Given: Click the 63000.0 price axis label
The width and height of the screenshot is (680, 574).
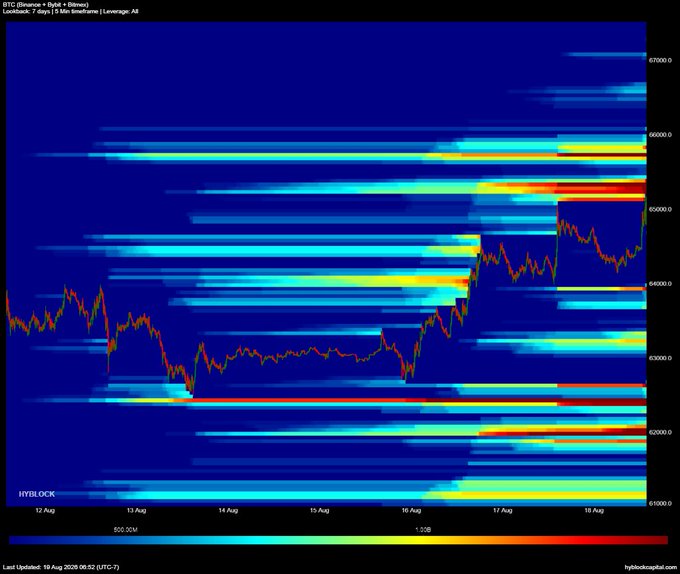Looking at the screenshot, I should (x=660, y=359).
